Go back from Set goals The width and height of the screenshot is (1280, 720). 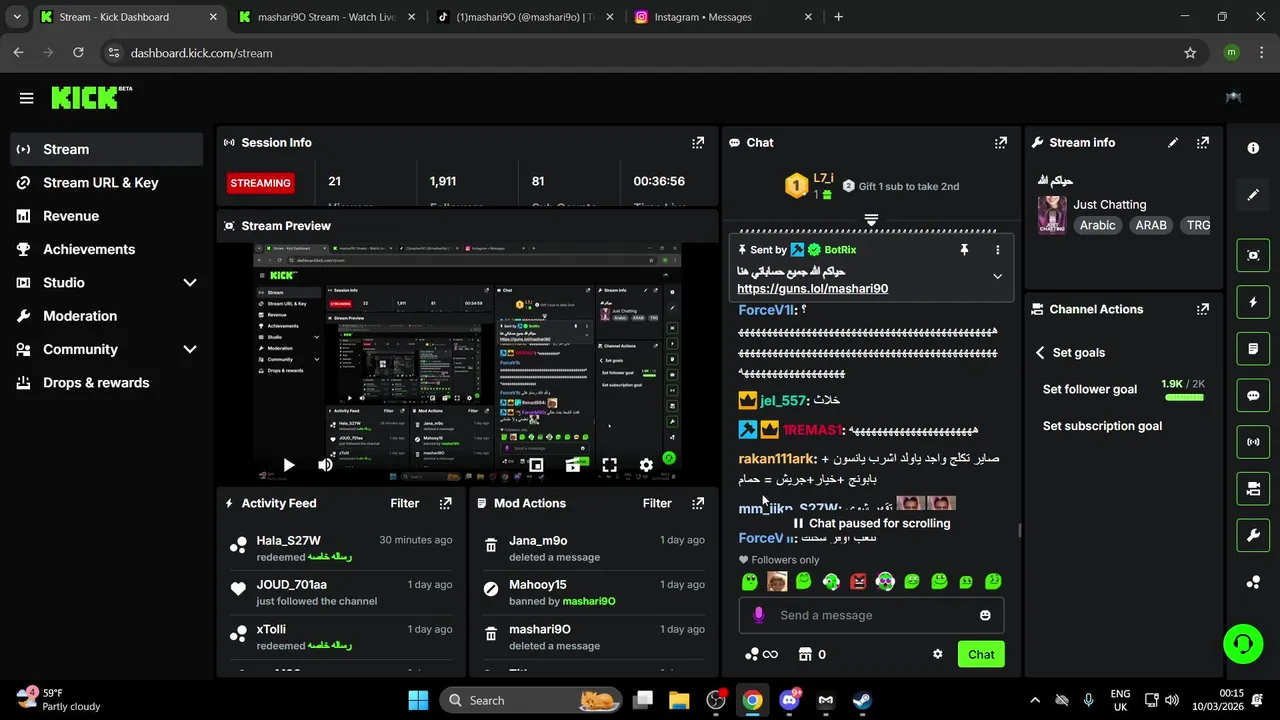tap(1040, 353)
